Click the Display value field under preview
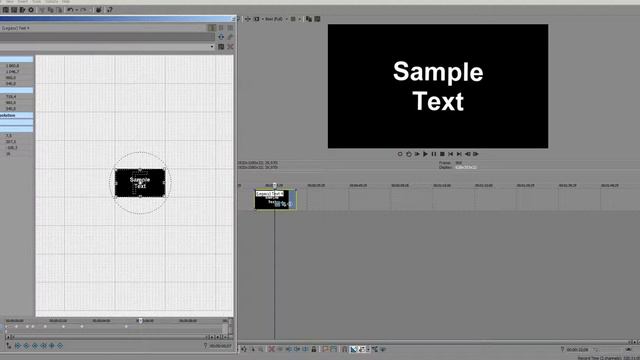The width and height of the screenshot is (640, 360). pos(466,167)
